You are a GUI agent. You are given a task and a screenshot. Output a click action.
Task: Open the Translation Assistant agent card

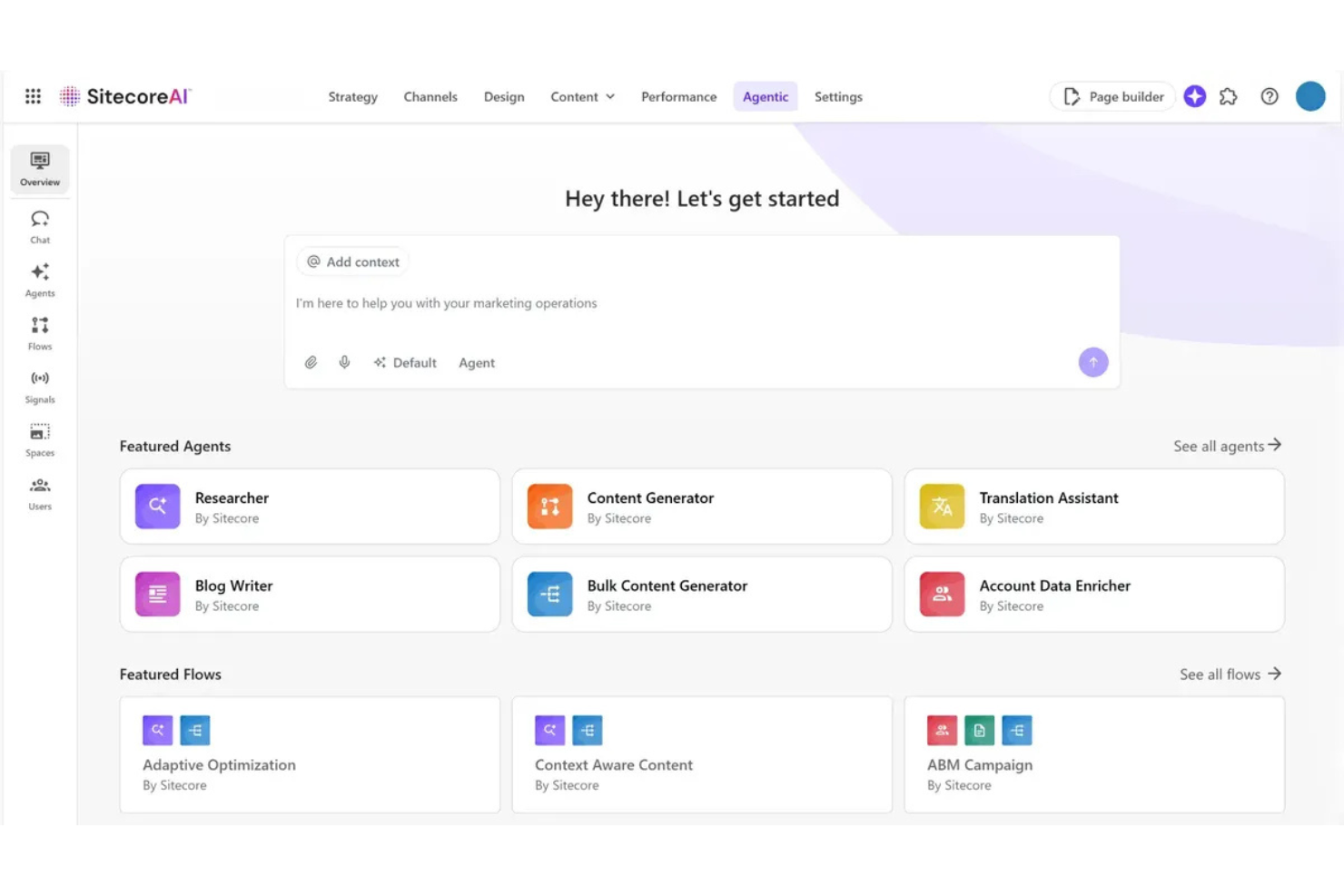tap(1094, 507)
